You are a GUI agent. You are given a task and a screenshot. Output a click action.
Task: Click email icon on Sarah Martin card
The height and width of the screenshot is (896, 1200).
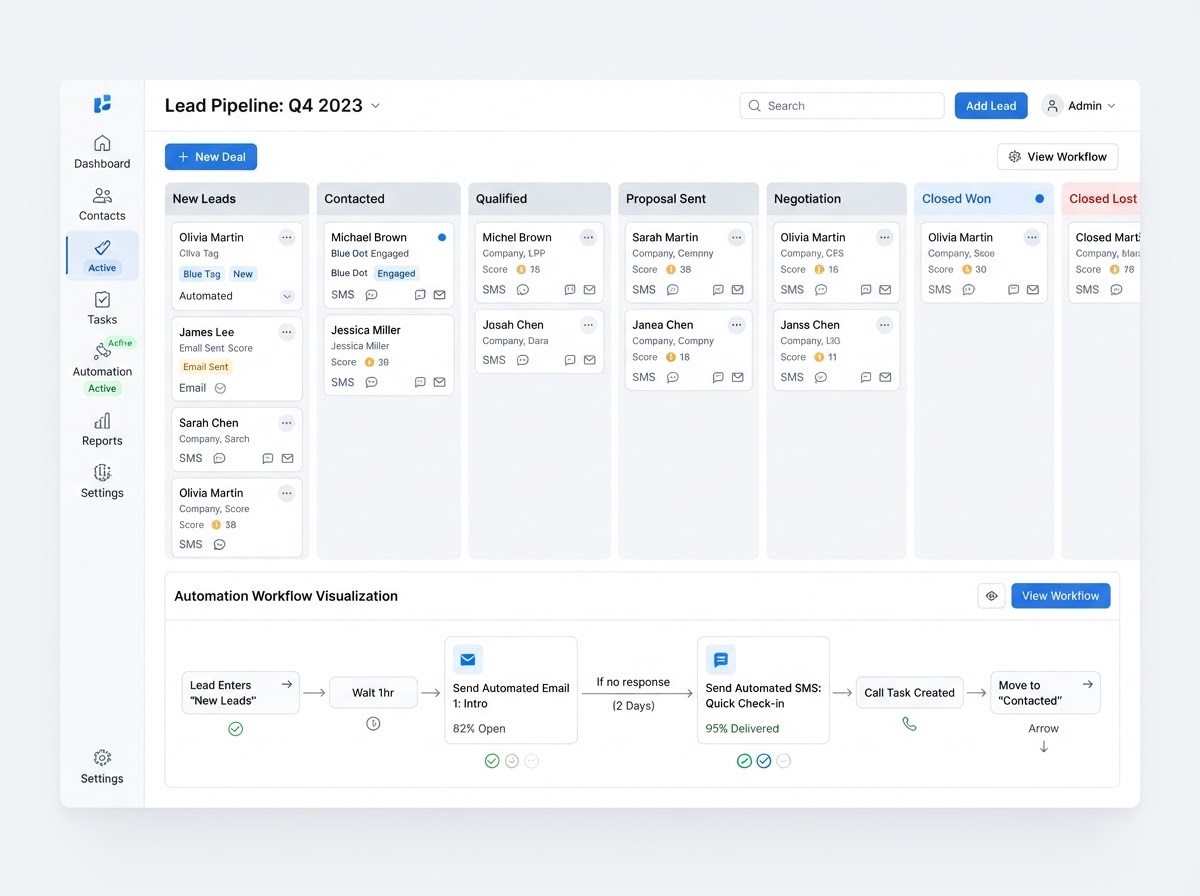[x=737, y=290]
